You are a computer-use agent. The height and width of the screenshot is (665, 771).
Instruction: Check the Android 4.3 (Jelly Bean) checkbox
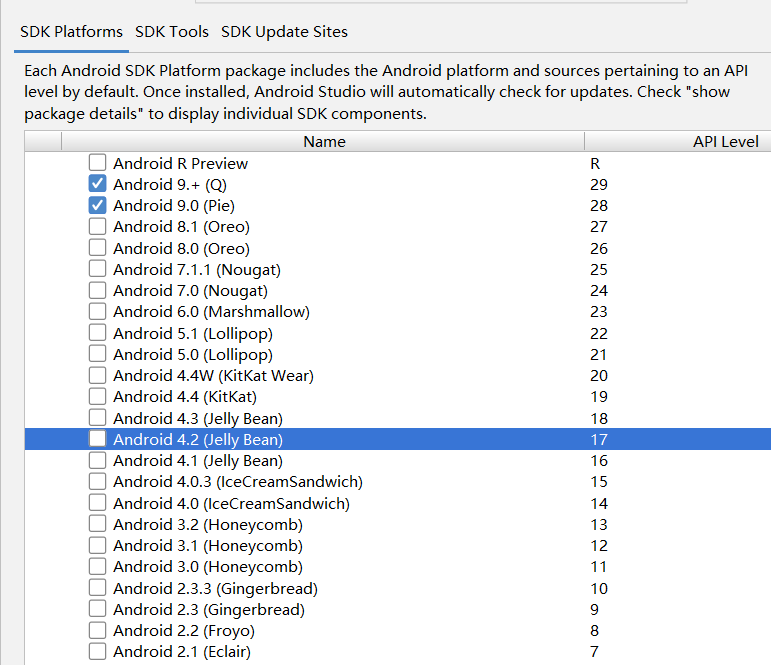point(97,418)
